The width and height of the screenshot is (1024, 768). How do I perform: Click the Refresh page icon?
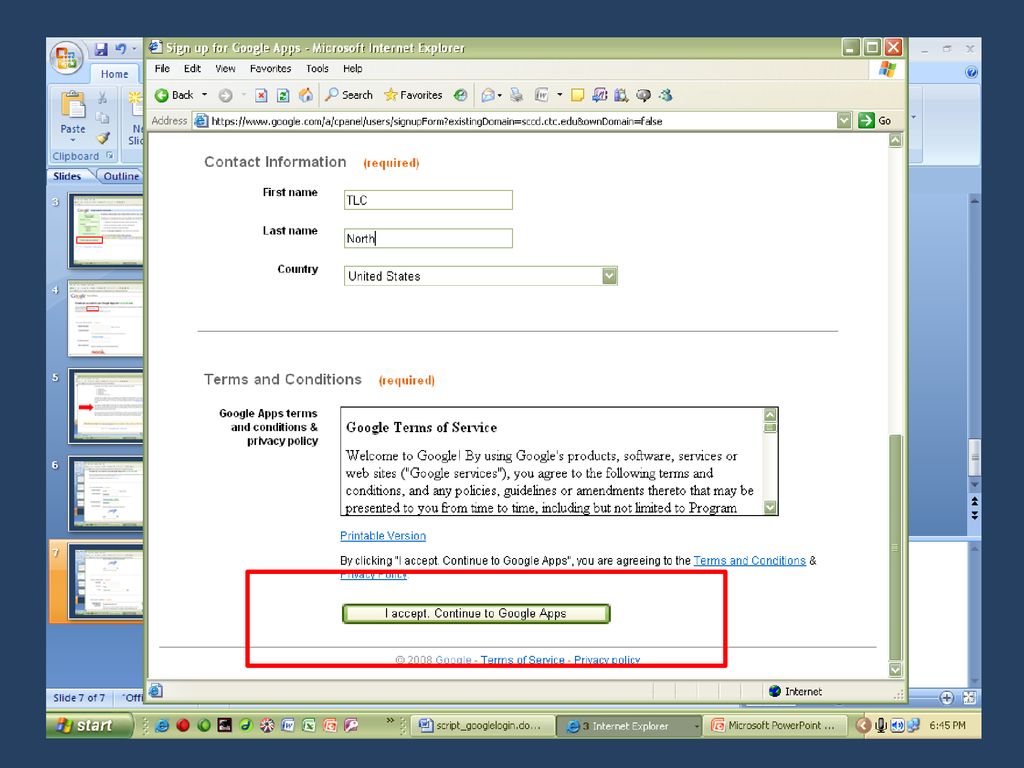[283, 95]
